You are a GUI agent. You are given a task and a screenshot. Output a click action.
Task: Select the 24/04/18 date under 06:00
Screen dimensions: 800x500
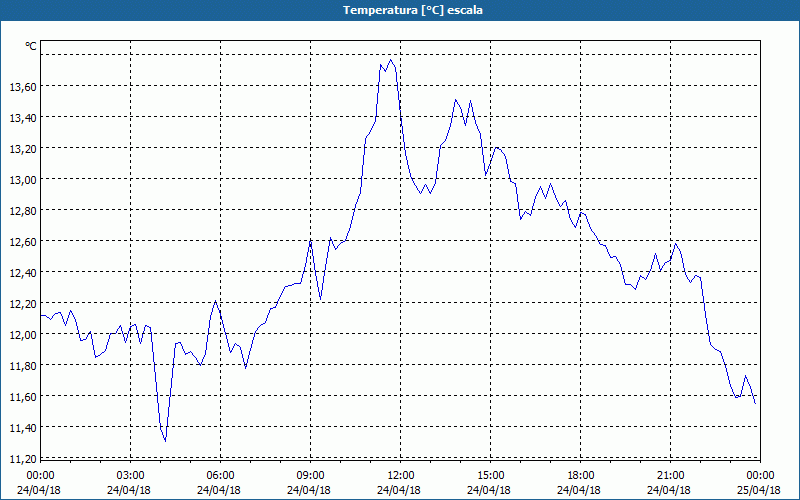tap(219, 490)
